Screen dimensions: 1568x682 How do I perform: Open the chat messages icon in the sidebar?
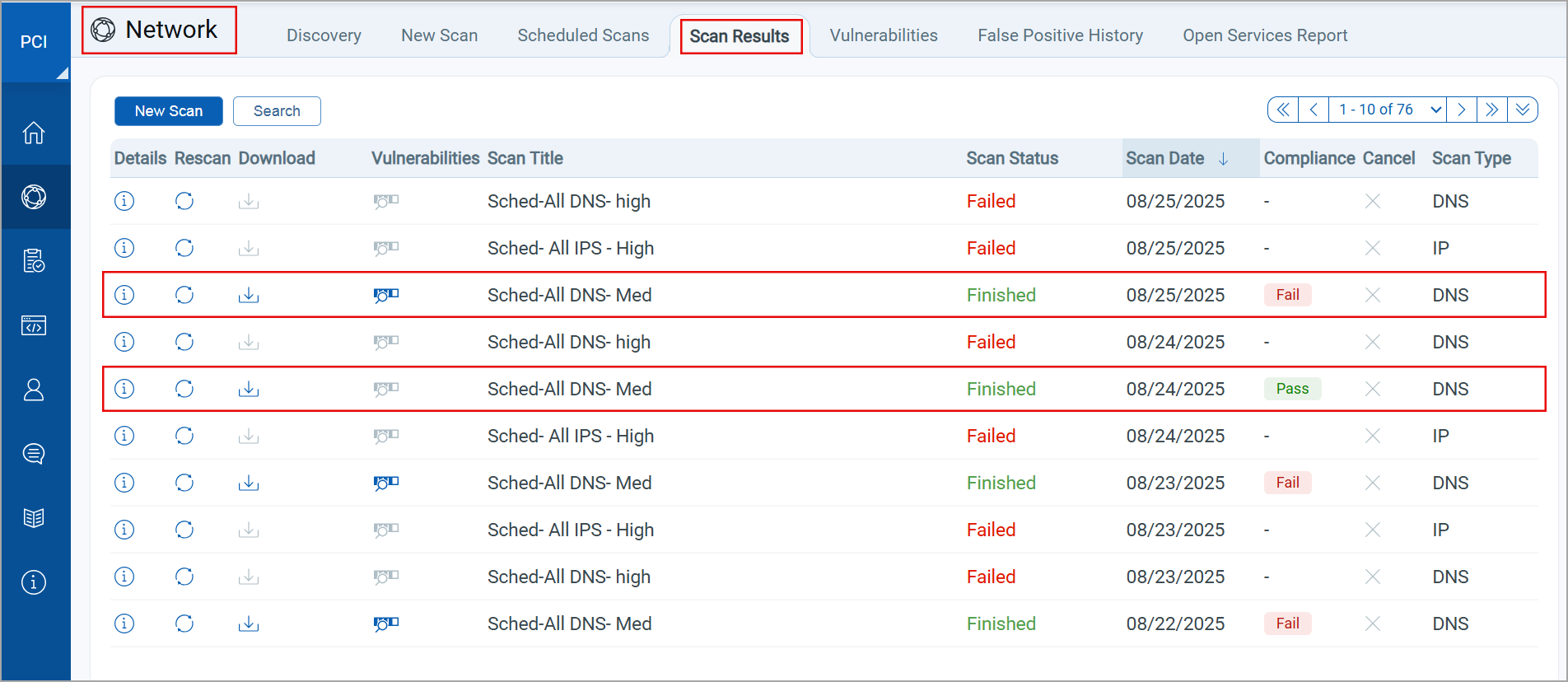(34, 454)
